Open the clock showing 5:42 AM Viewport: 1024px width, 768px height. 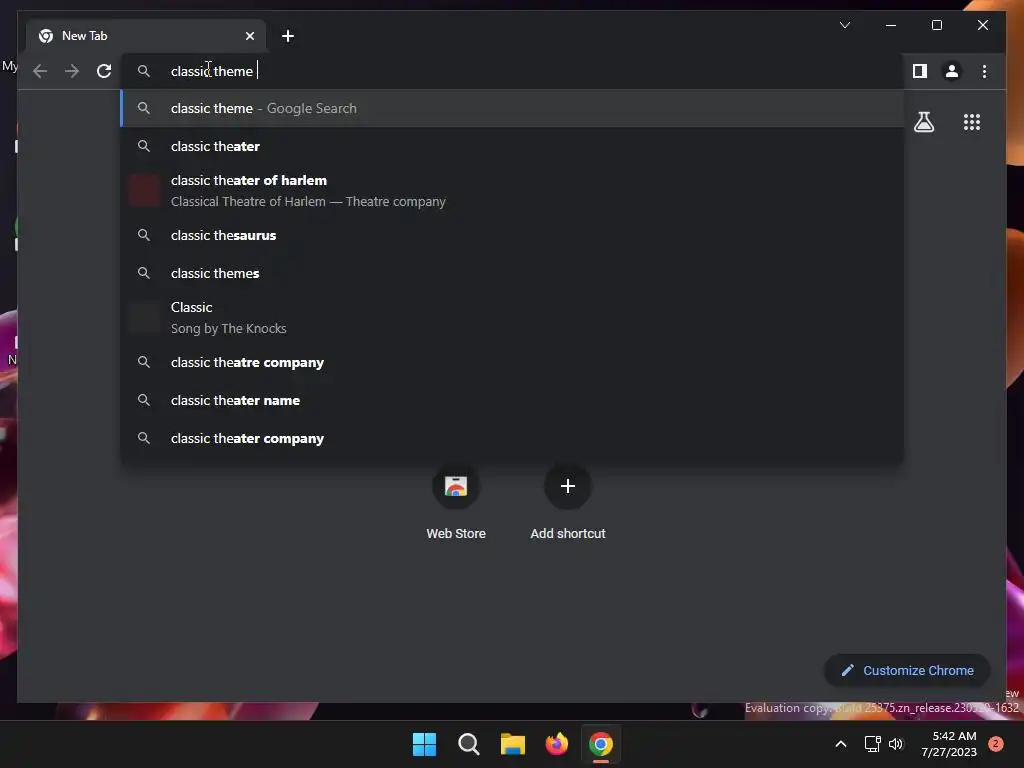(949, 744)
